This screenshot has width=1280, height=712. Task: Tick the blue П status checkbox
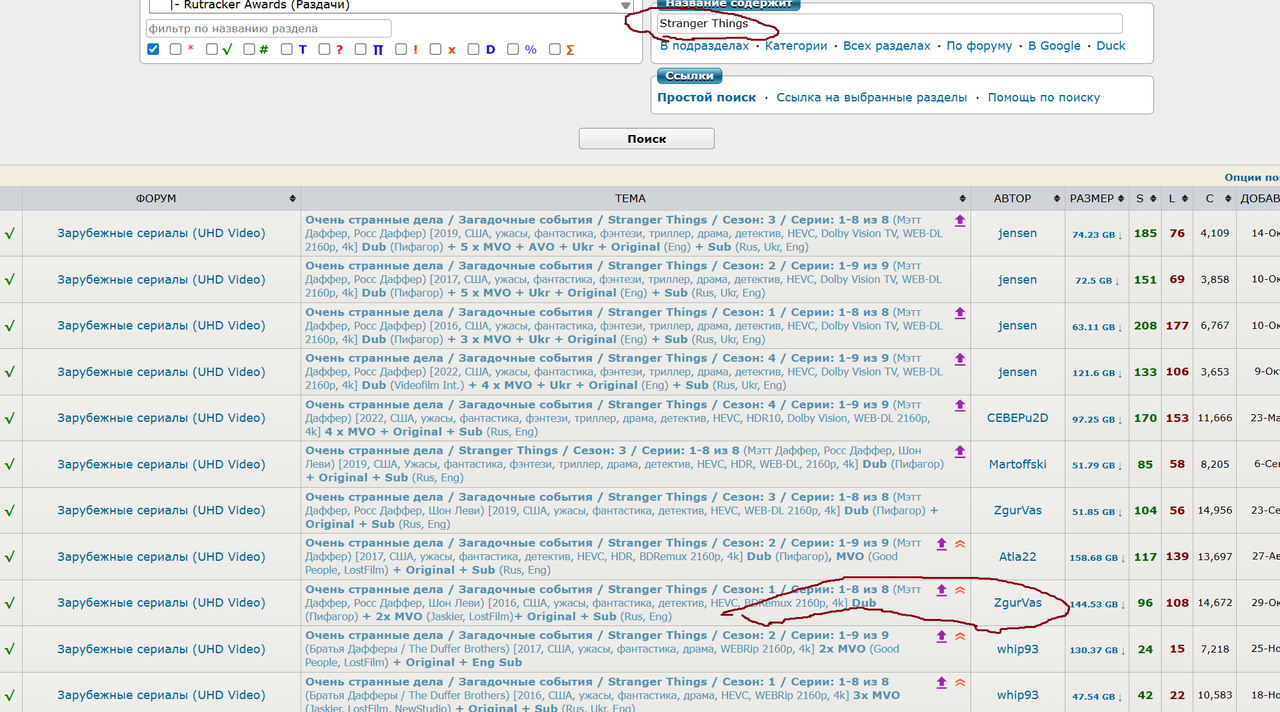point(361,49)
